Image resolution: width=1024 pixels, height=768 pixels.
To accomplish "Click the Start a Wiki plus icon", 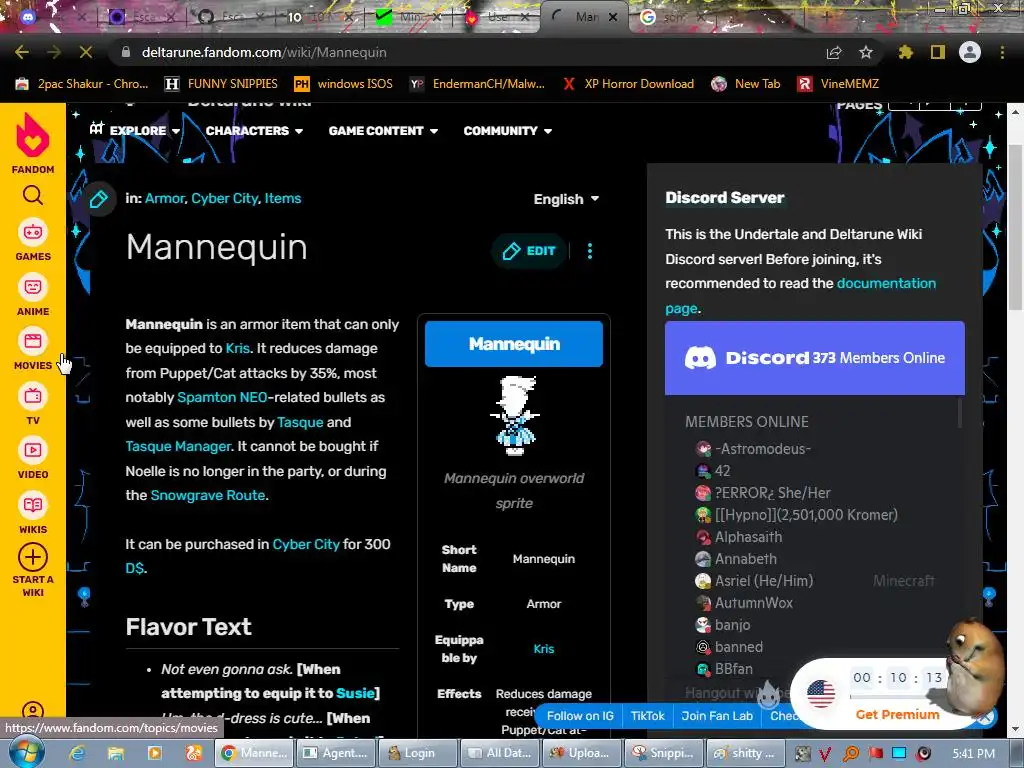I will pyautogui.click(x=33, y=557).
